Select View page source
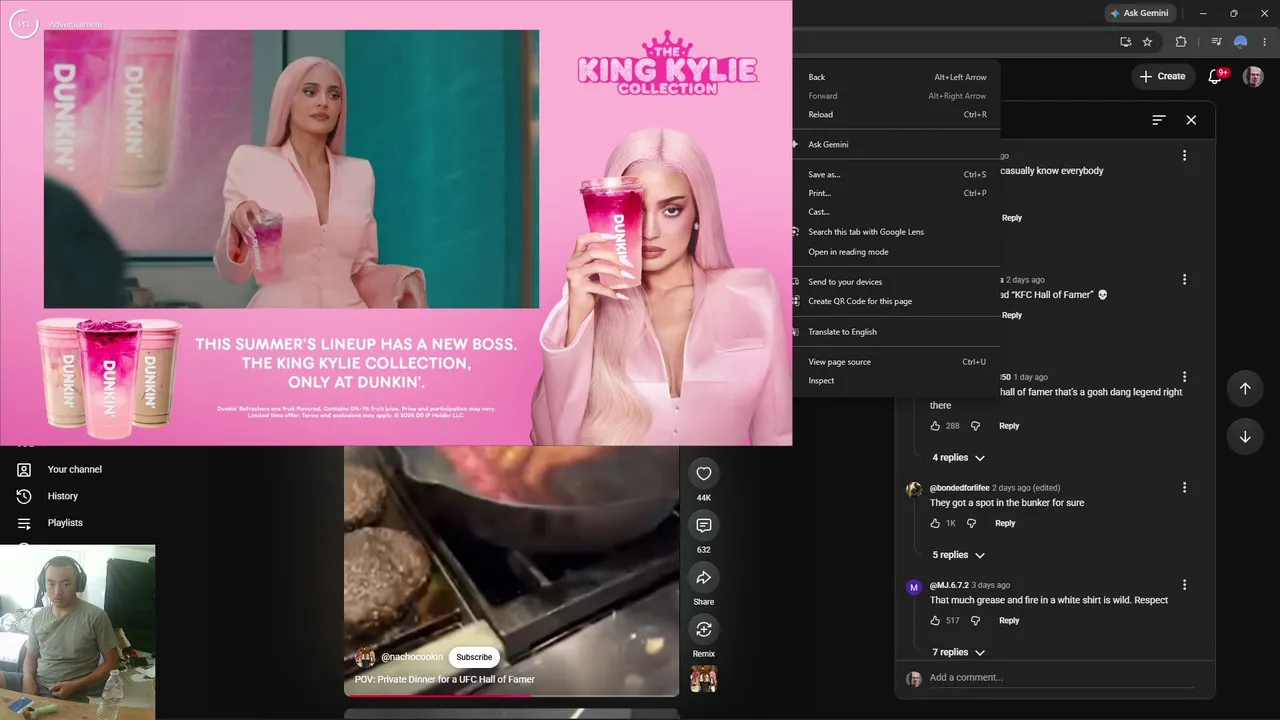 click(896, 362)
